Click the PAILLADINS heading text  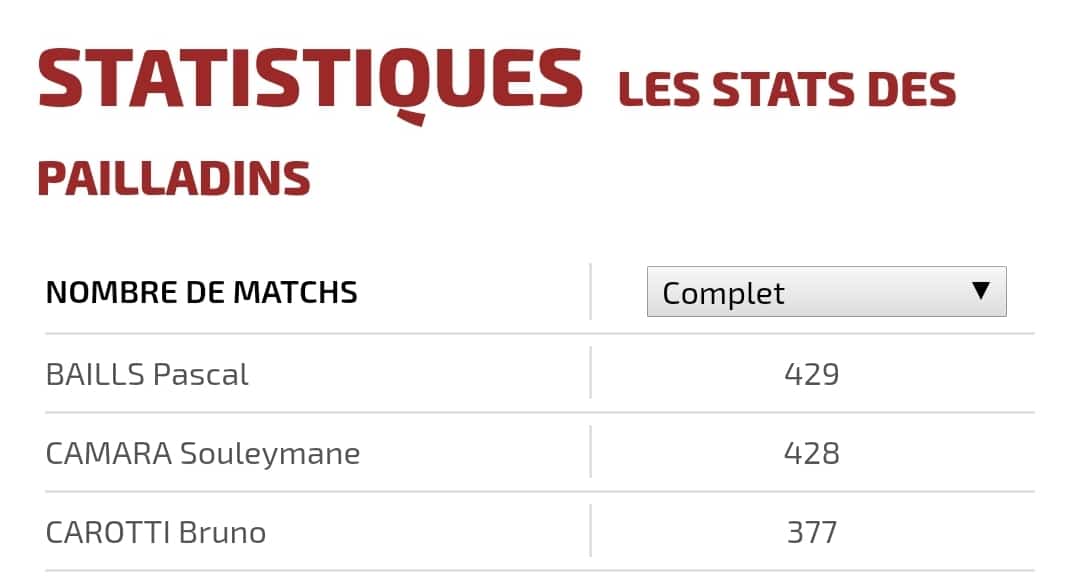174,178
